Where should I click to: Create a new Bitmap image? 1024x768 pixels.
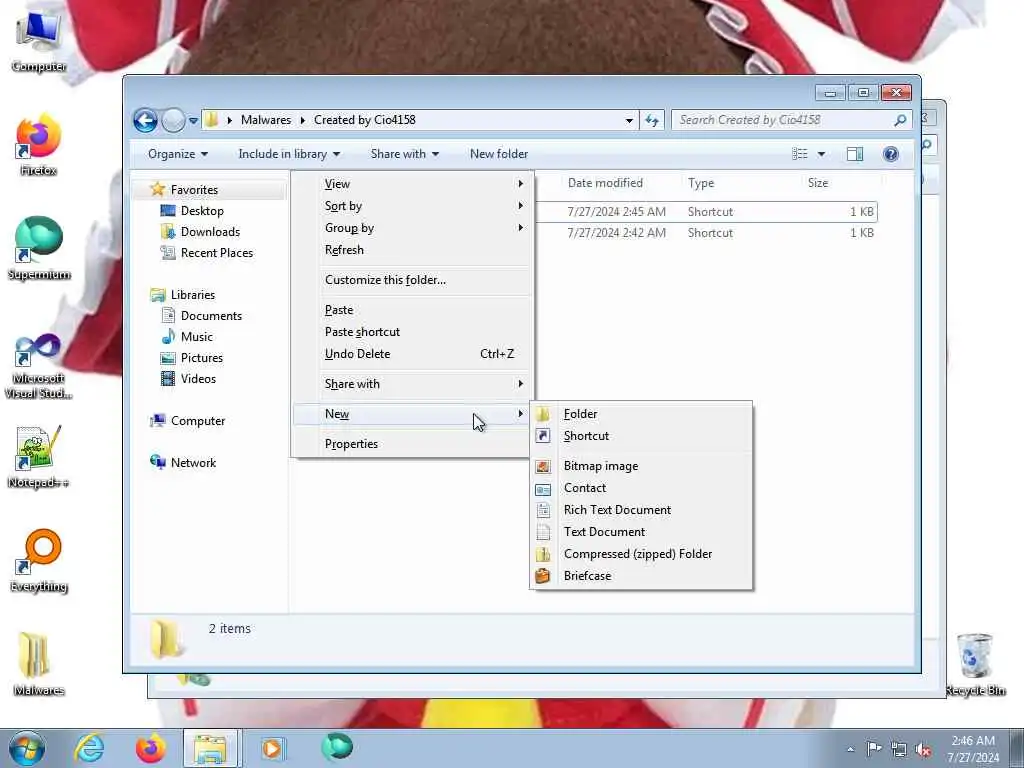tap(641, 466)
